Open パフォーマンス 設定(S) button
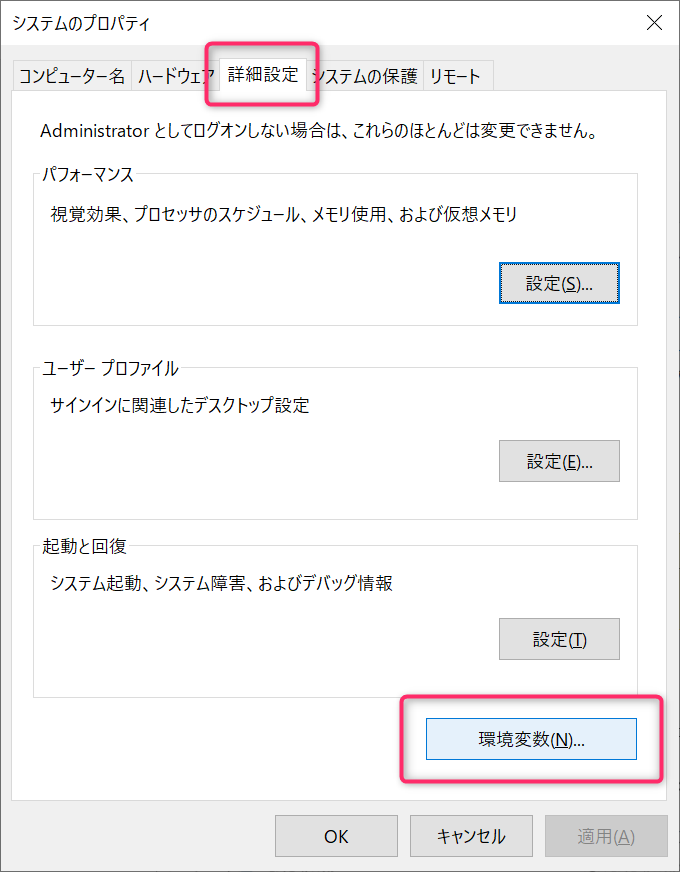 pyautogui.click(x=559, y=283)
